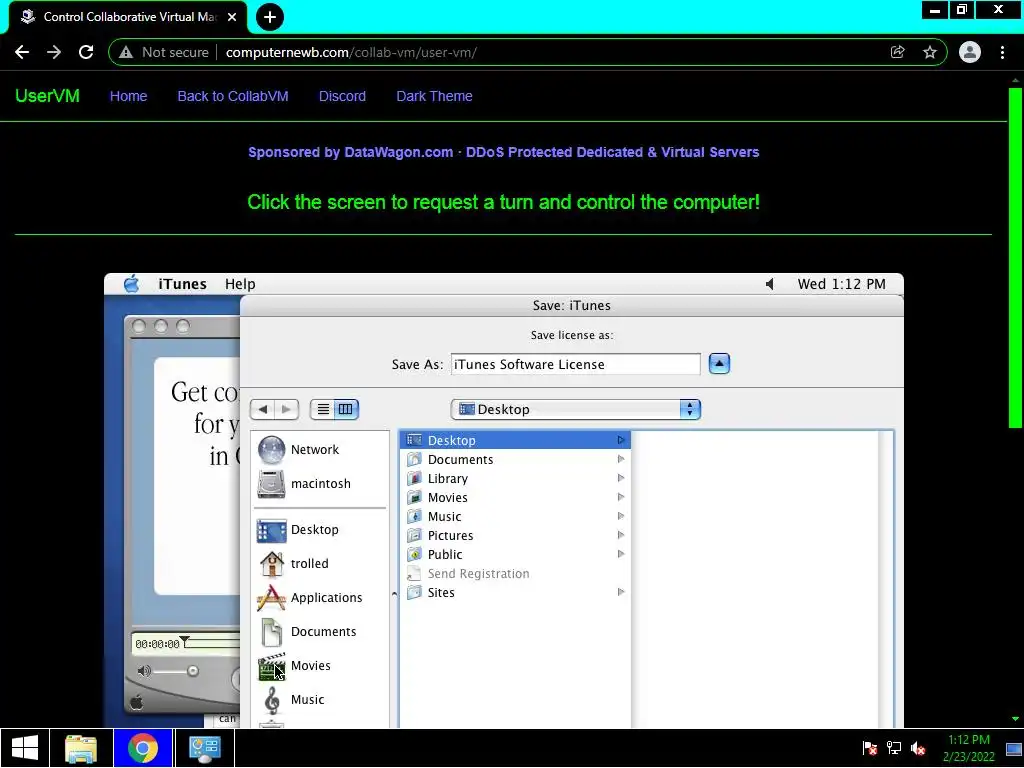
Task: Click the browser forward arrow
Action: point(54,52)
